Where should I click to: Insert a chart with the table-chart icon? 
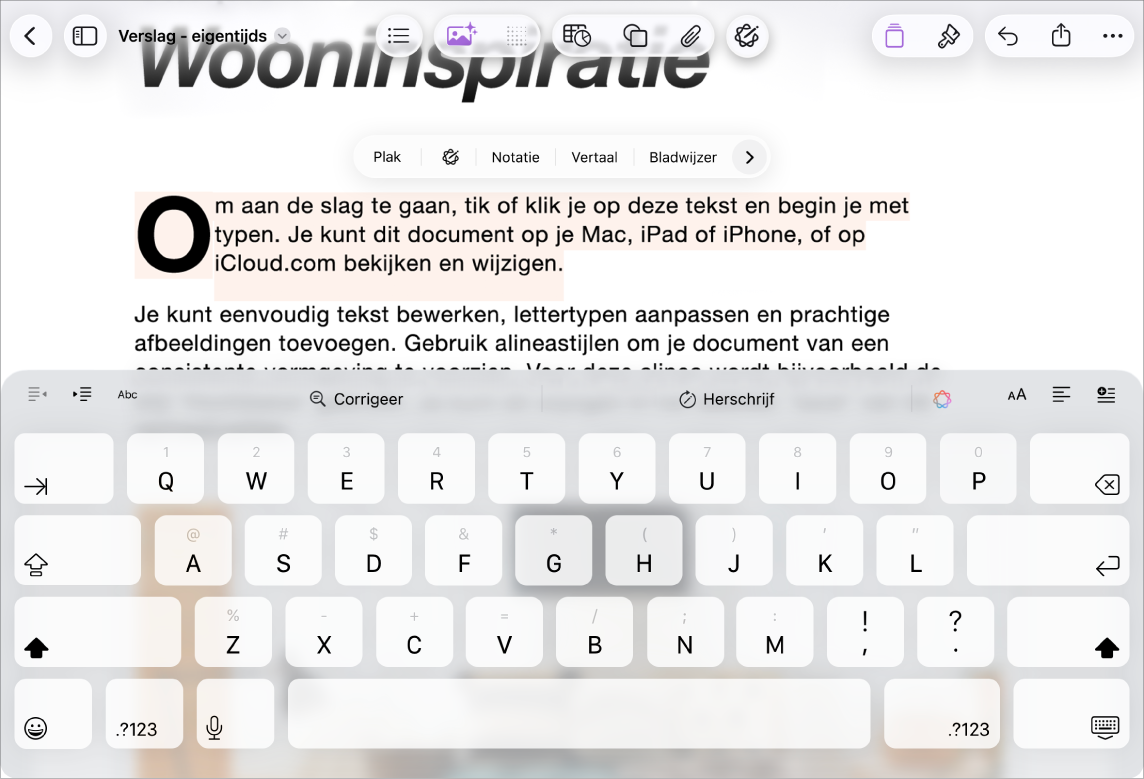point(576,35)
